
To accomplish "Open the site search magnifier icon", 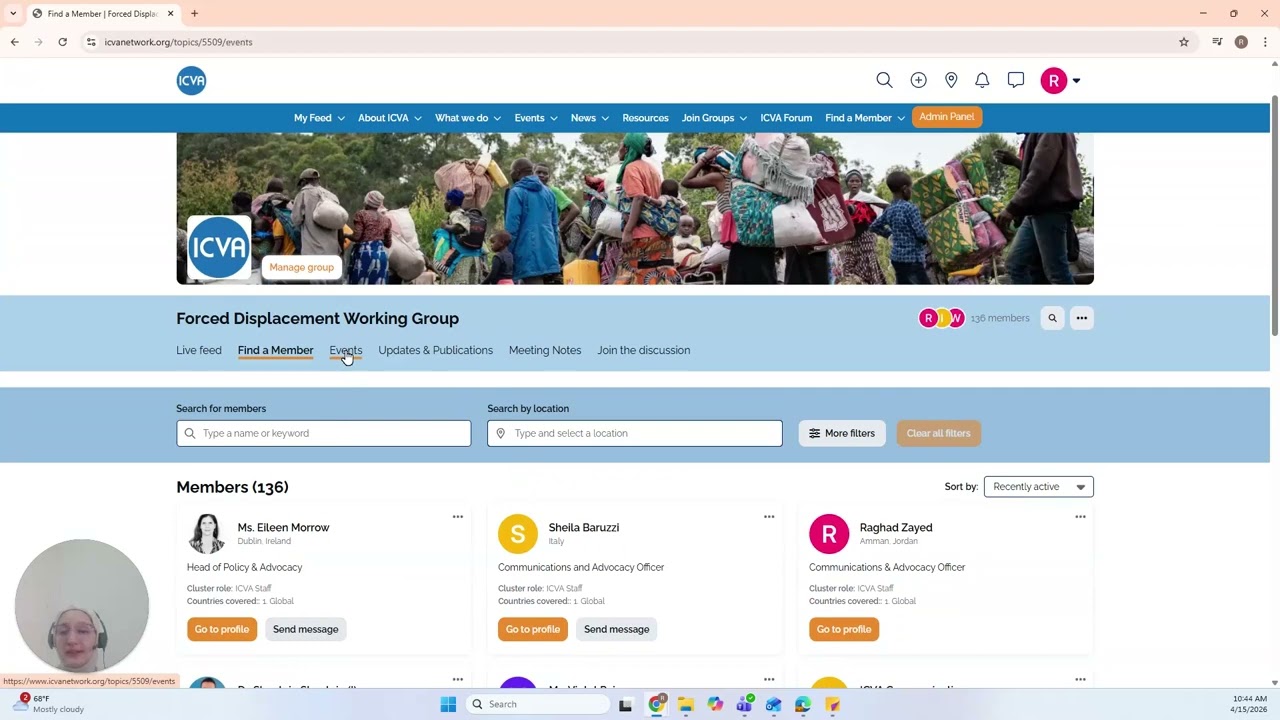I will pyautogui.click(x=884, y=80).
